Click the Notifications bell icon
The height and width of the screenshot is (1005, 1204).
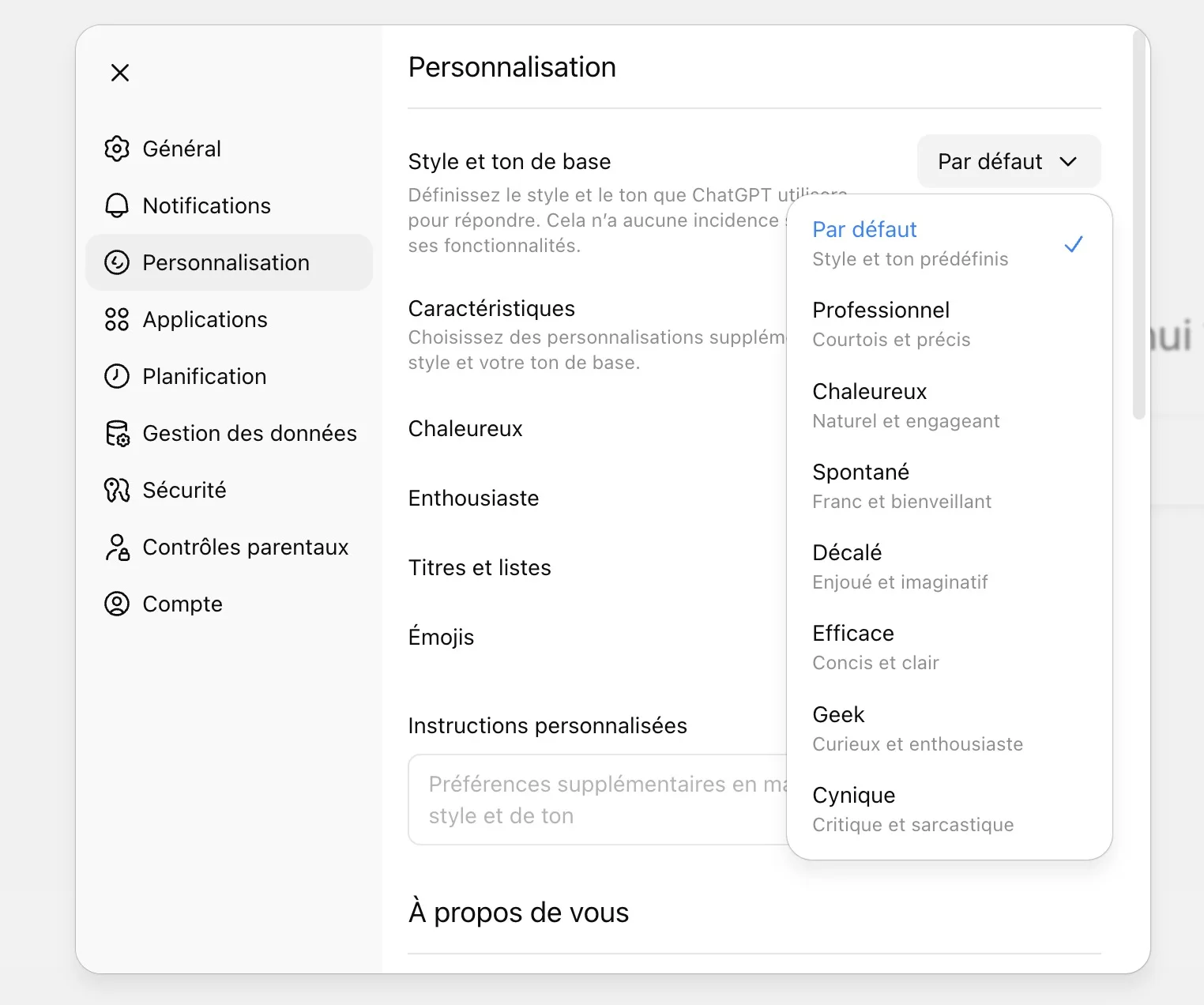[117, 205]
